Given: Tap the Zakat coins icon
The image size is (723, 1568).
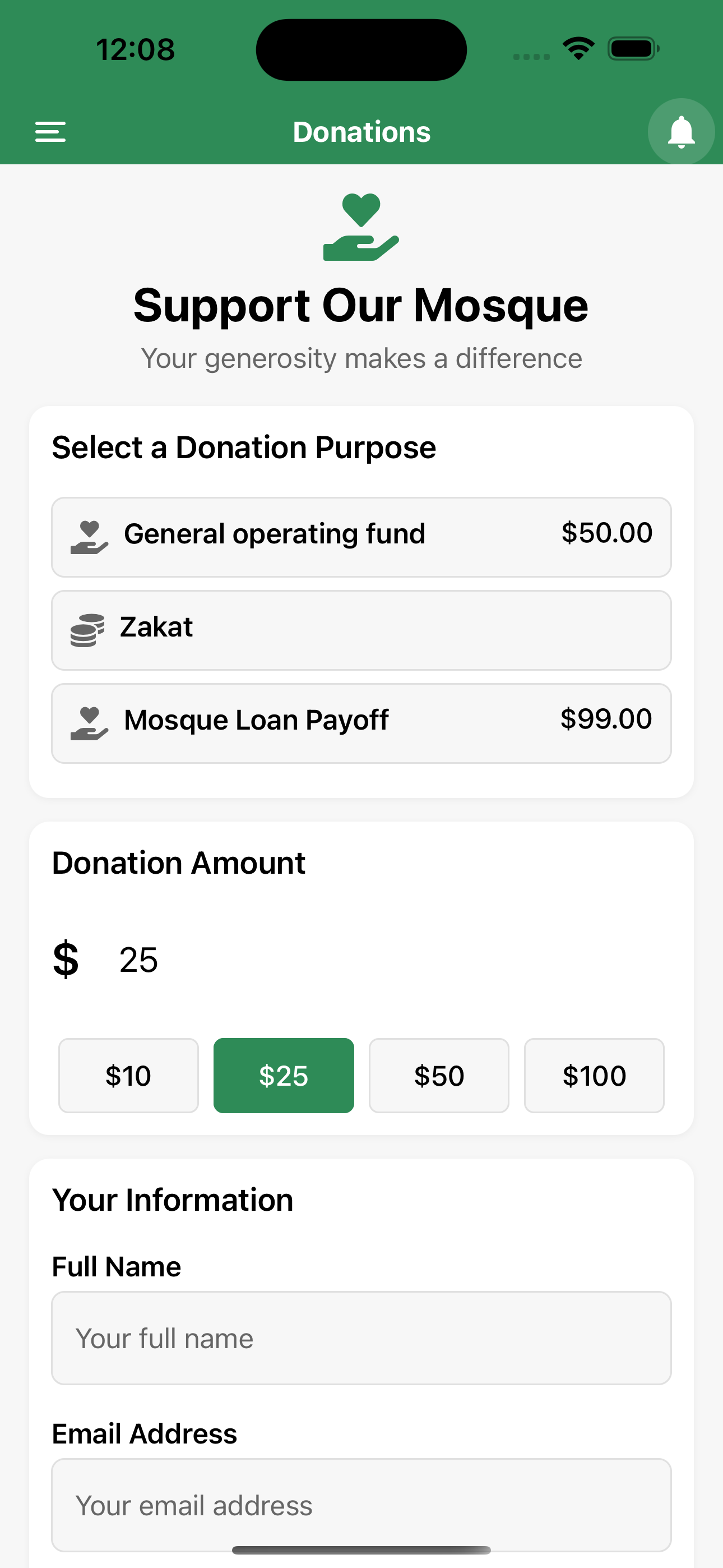Looking at the screenshot, I should 87,630.
